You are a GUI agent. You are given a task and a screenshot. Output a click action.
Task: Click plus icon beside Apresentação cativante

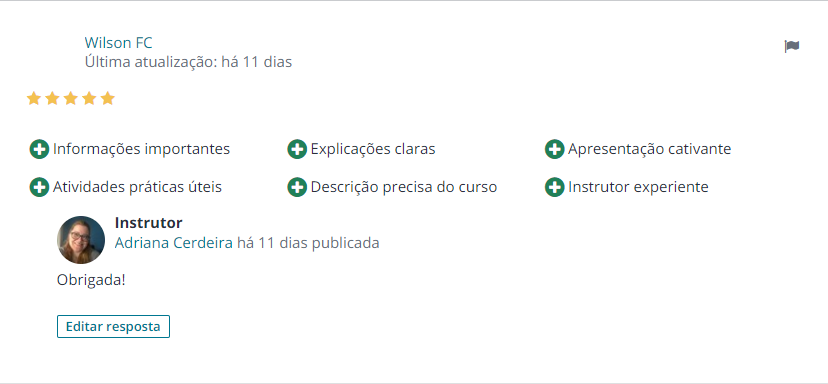click(554, 149)
